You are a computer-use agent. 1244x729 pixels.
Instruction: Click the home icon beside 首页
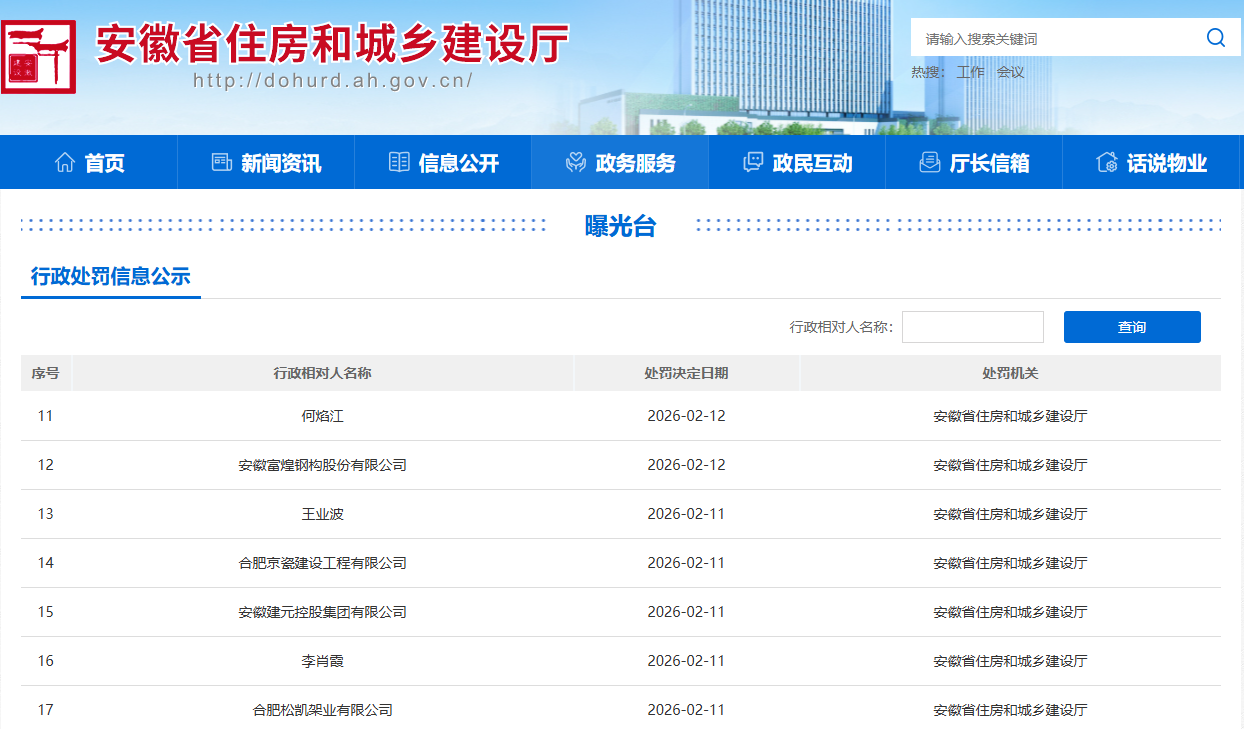pyautogui.click(x=65, y=162)
